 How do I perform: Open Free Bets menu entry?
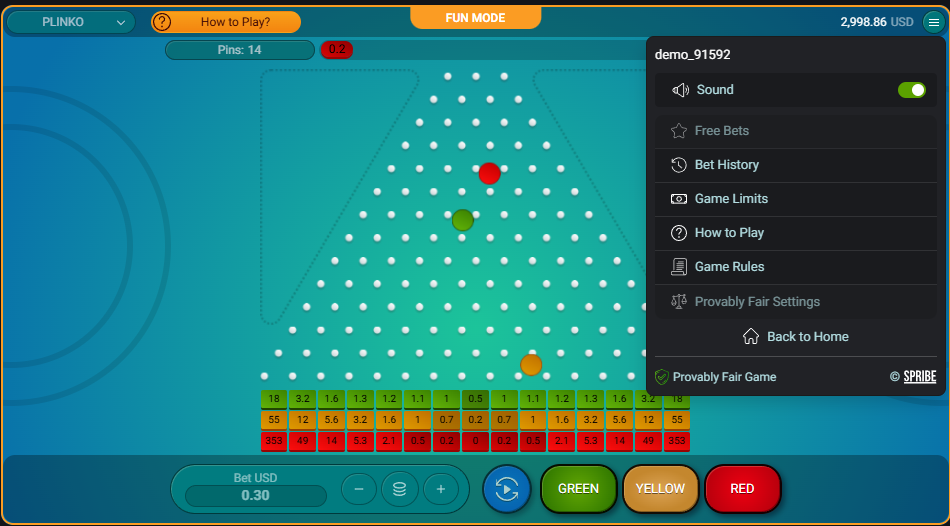click(796, 131)
